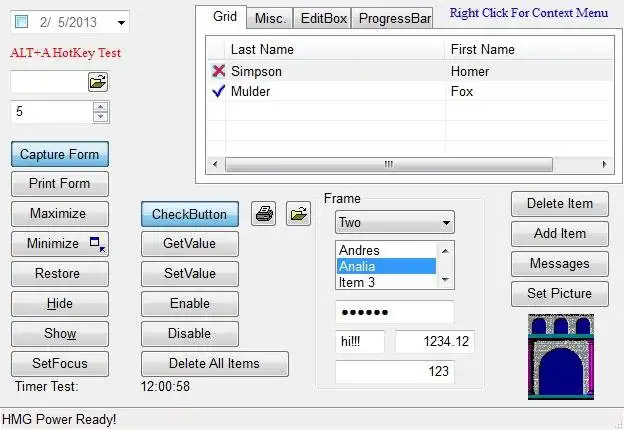Click folder browse icon in top-left text box
624x430 pixels.
point(98,82)
